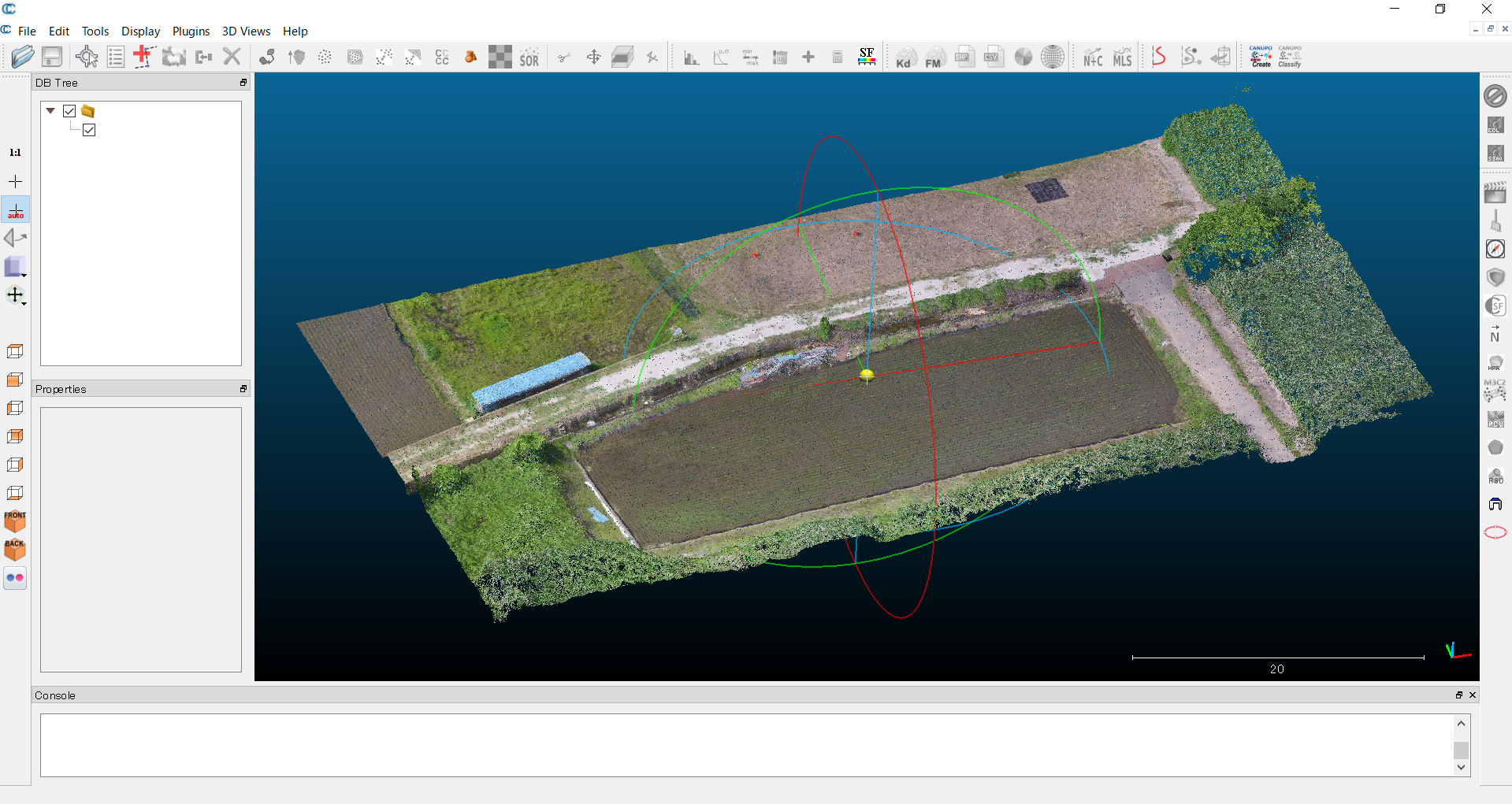Collapse the DB Tree root folder arrow
Screen dimensions: 1512x804
50,111
